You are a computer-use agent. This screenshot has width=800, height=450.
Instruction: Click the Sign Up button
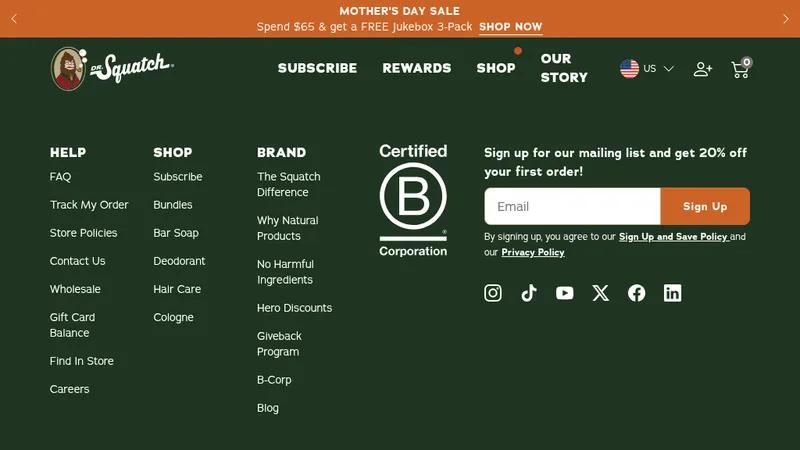(705, 206)
